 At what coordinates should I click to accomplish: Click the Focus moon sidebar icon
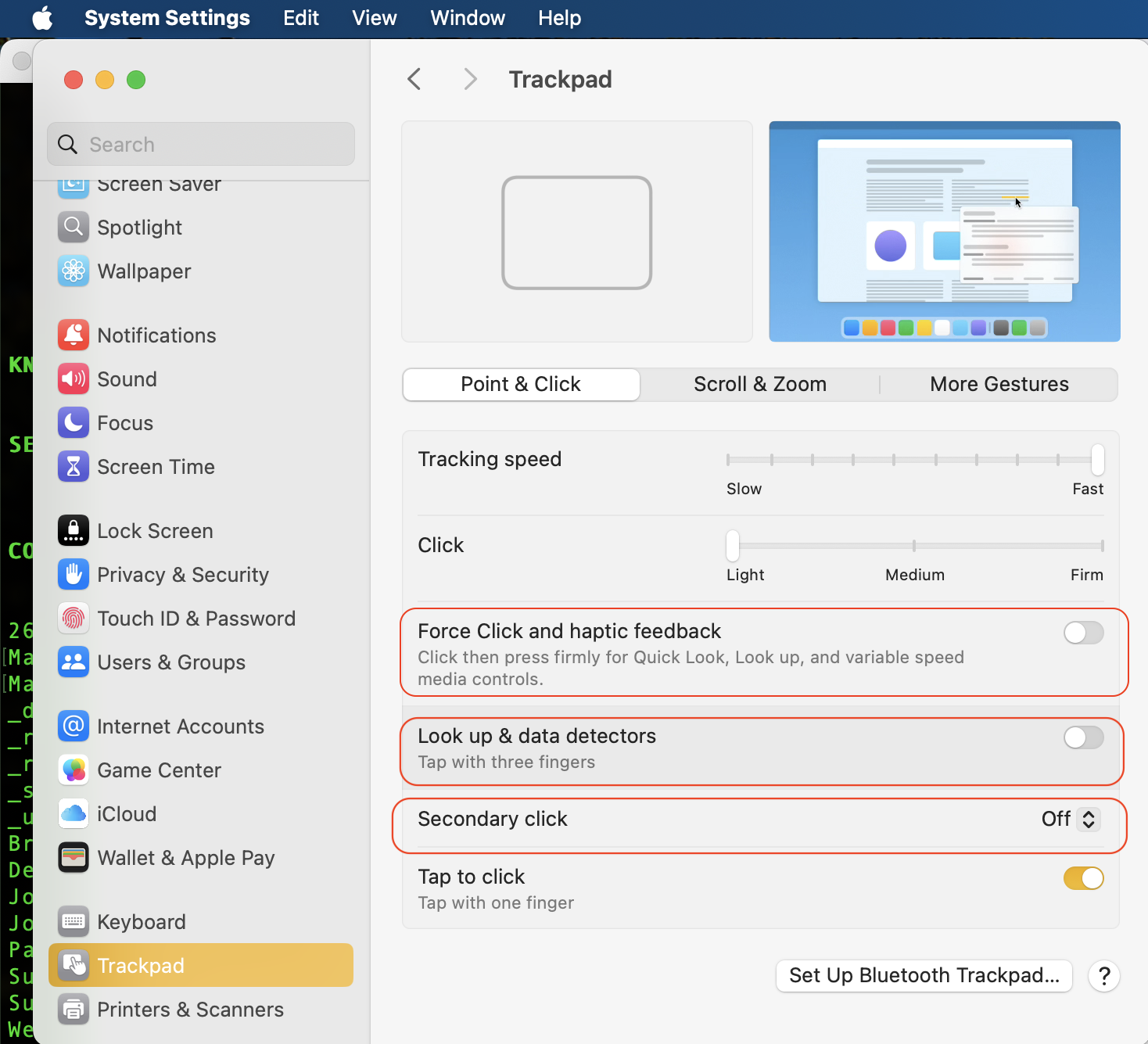[74, 423]
